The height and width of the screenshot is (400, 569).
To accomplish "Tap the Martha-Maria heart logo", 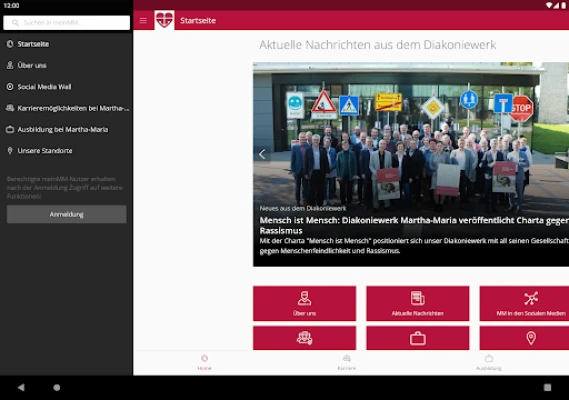I will [164, 20].
